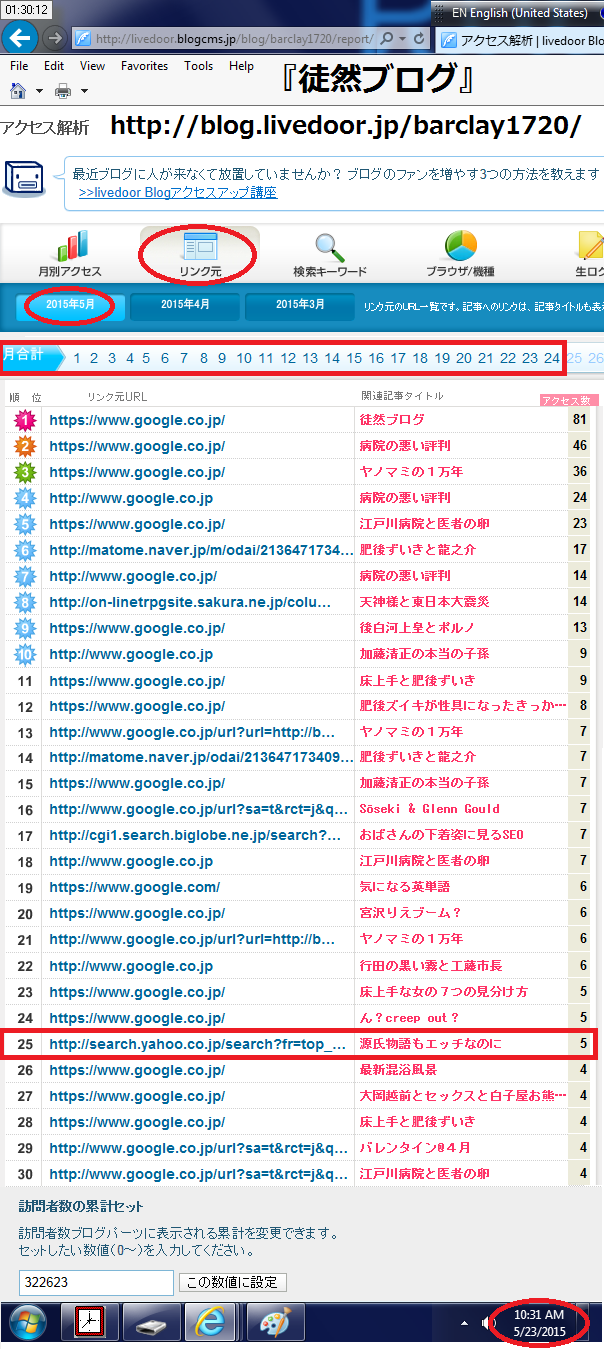Click the visitor count input field
The width and height of the screenshot is (604, 1350).
coord(96,1282)
